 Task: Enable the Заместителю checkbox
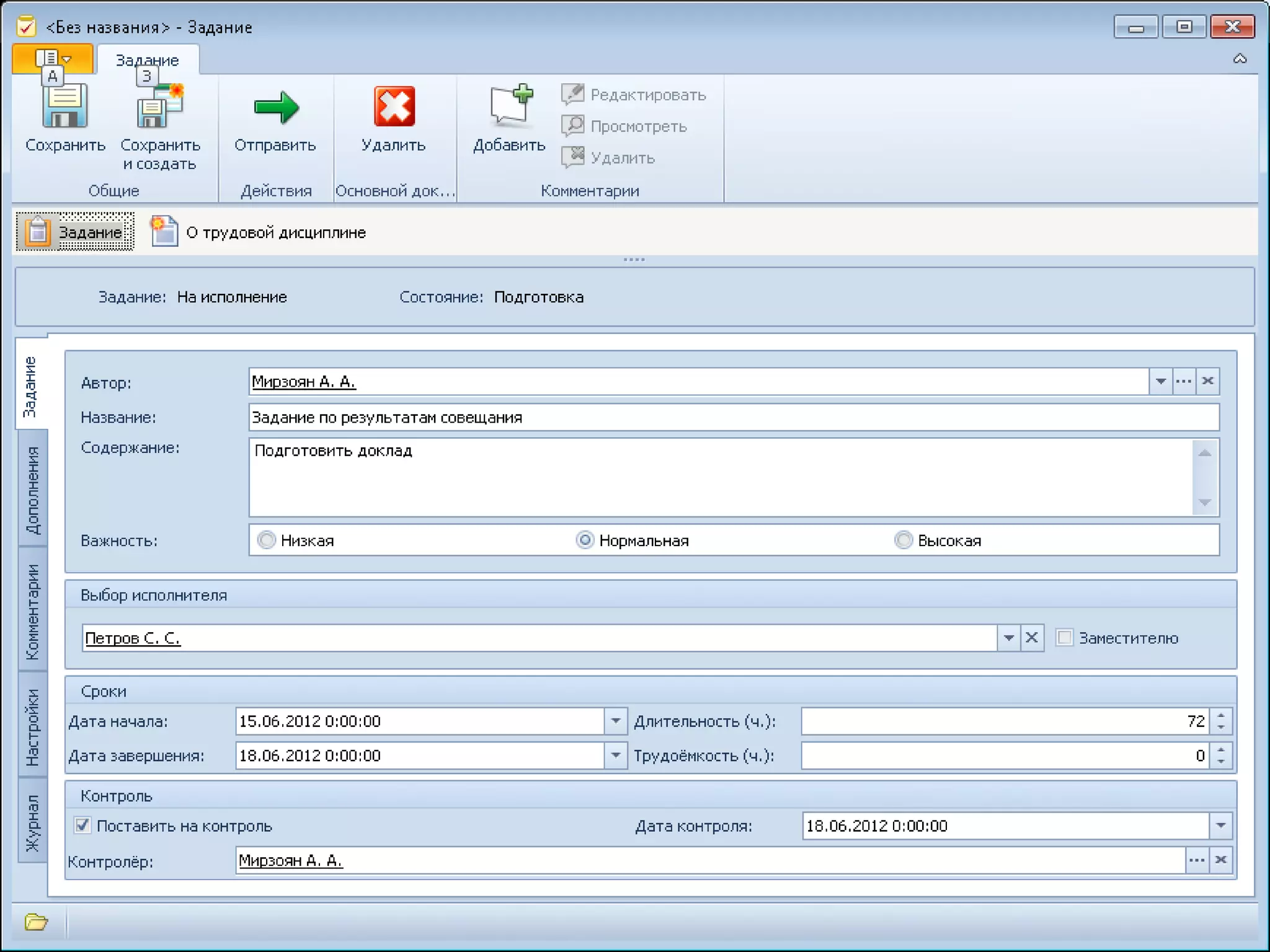(x=1064, y=638)
